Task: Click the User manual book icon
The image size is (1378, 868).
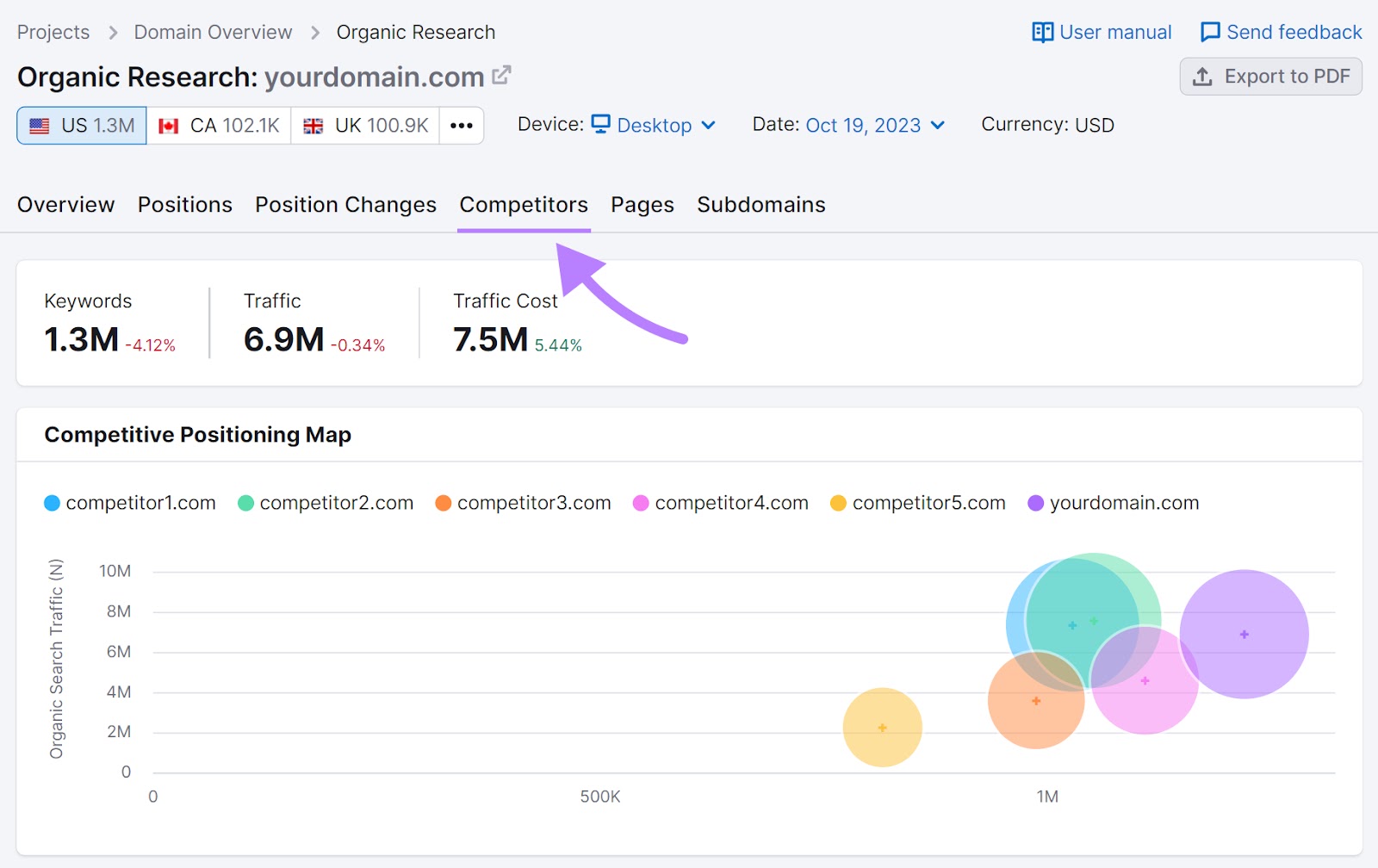Action: pos(1042,33)
